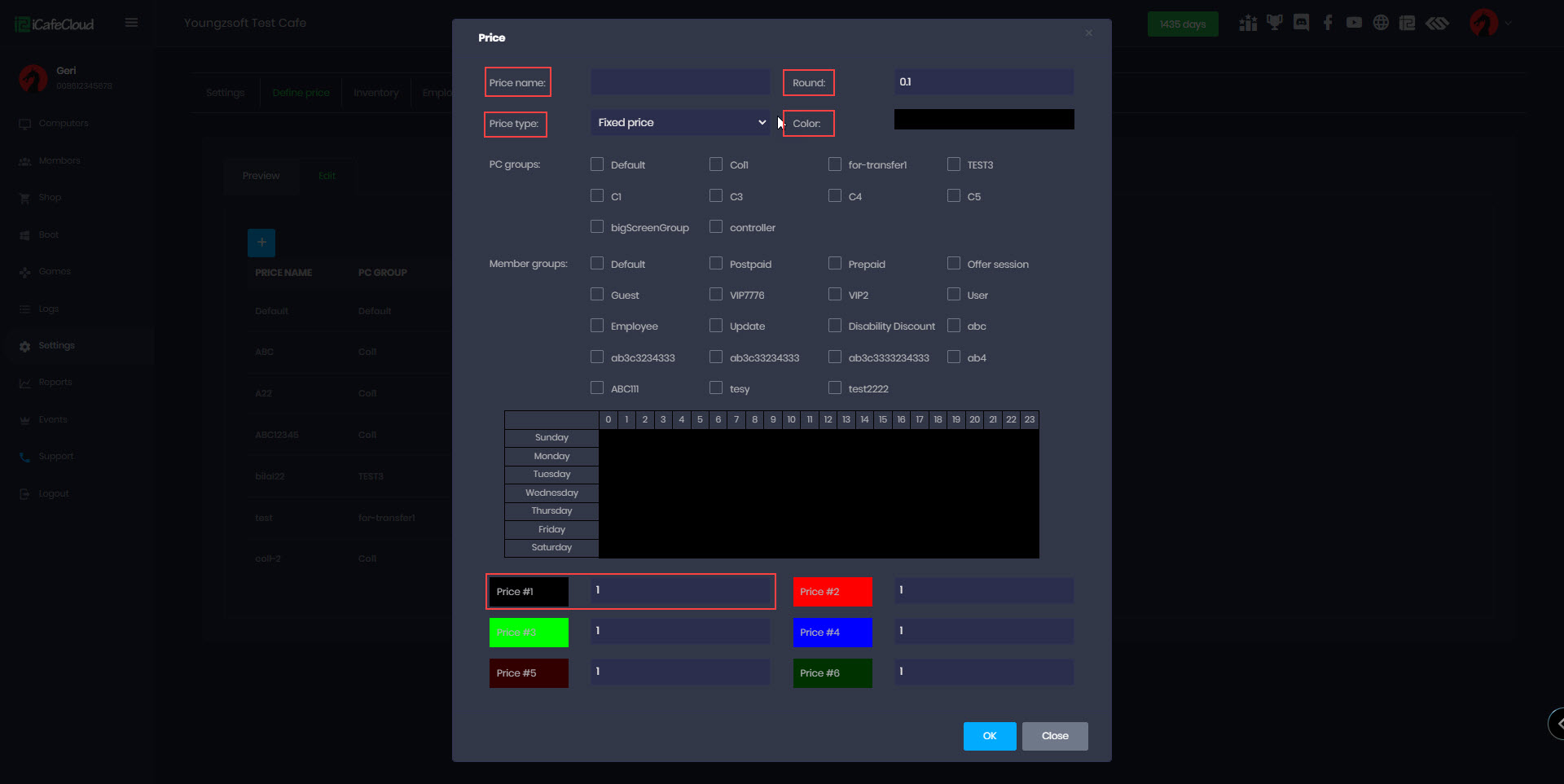The image size is (1564, 784).
Task: Click the YouTube icon in header
Action: tap(1354, 23)
